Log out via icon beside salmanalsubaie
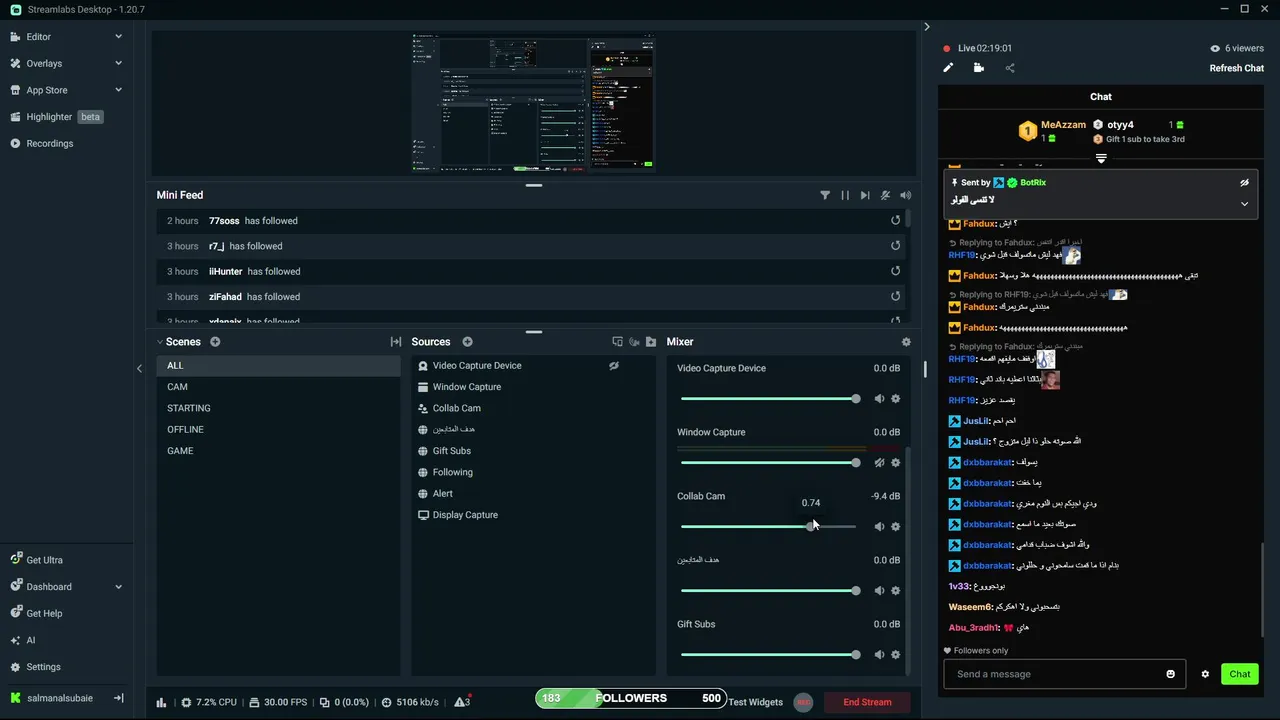The width and height of the screenshot is (1280, 720). [x=118, y=698]
